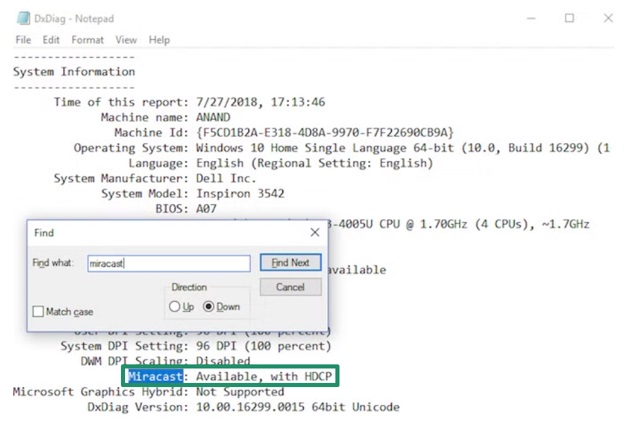The image size is (624, 440).
Task: Click the DxDiag Version value 10.00.16299.0015
Action: pos(250,407)
